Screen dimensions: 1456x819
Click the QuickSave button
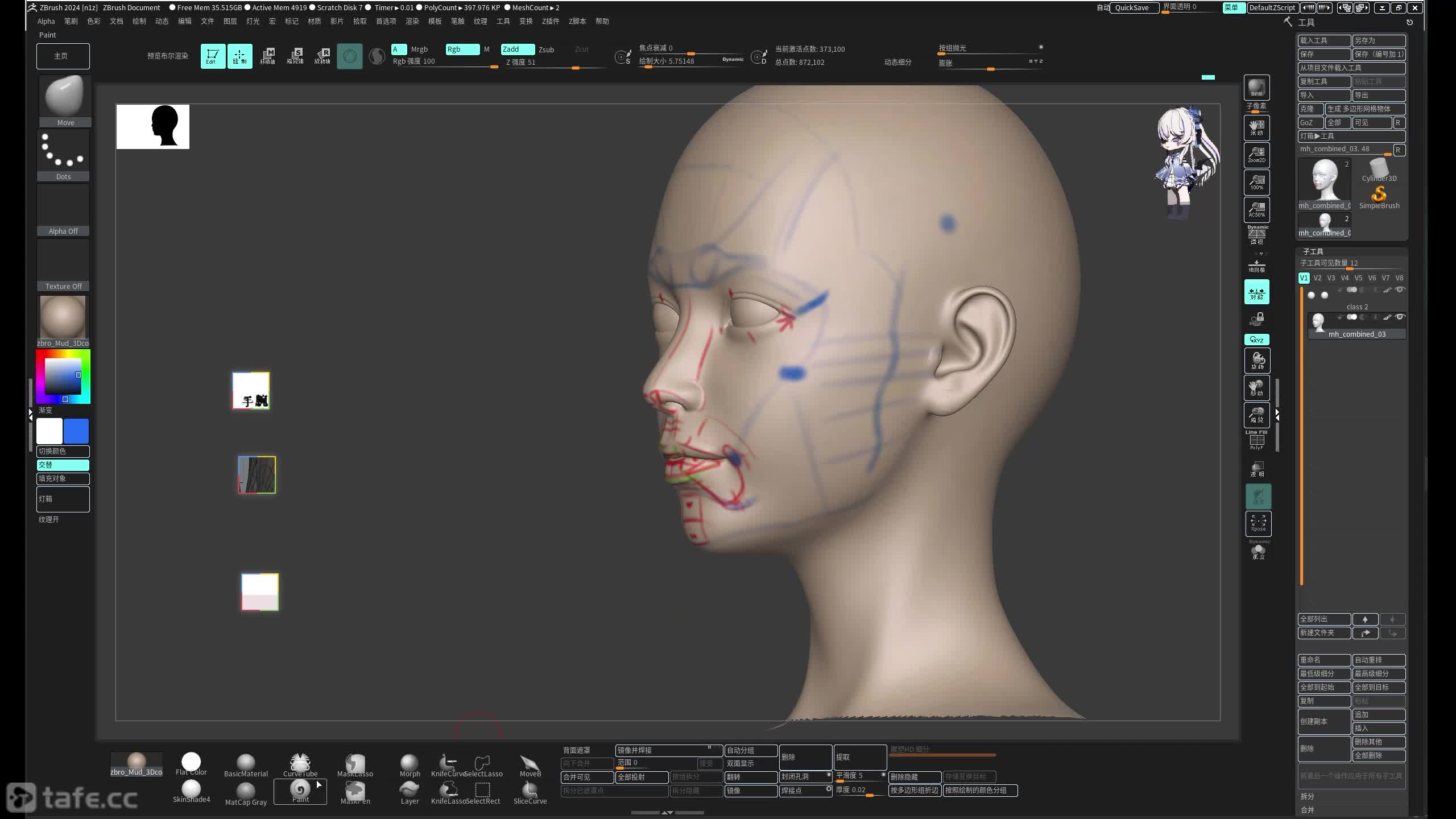tap(1134, 7)
